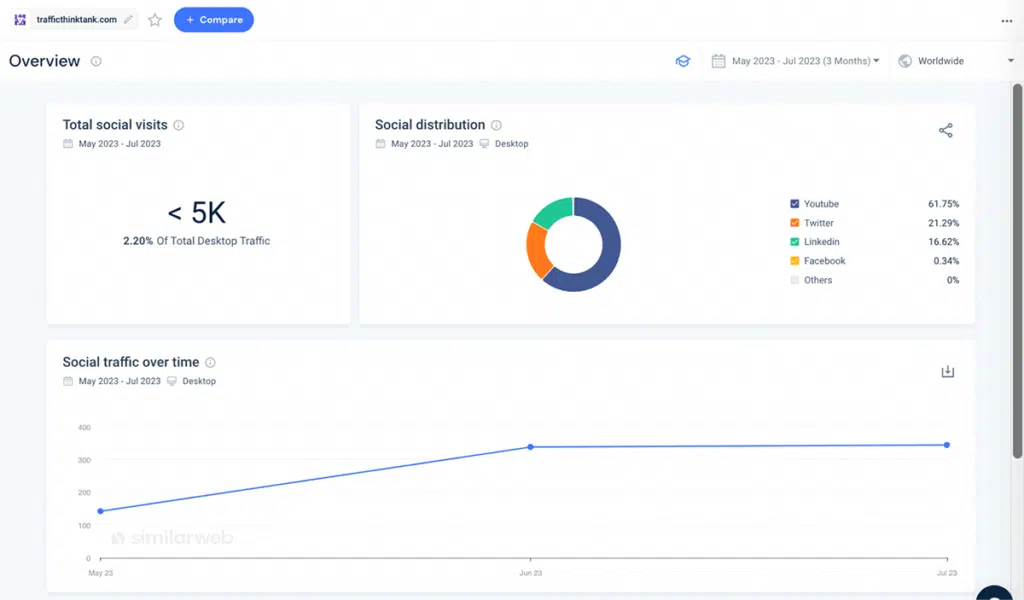Click the Facebook legend entry

point(822,260)
